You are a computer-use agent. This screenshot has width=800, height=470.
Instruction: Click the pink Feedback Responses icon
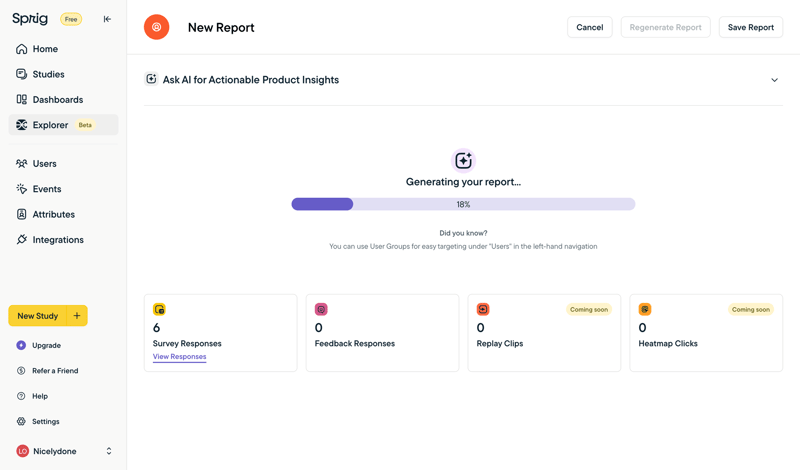pyautogui.click(x=321, y=309)
